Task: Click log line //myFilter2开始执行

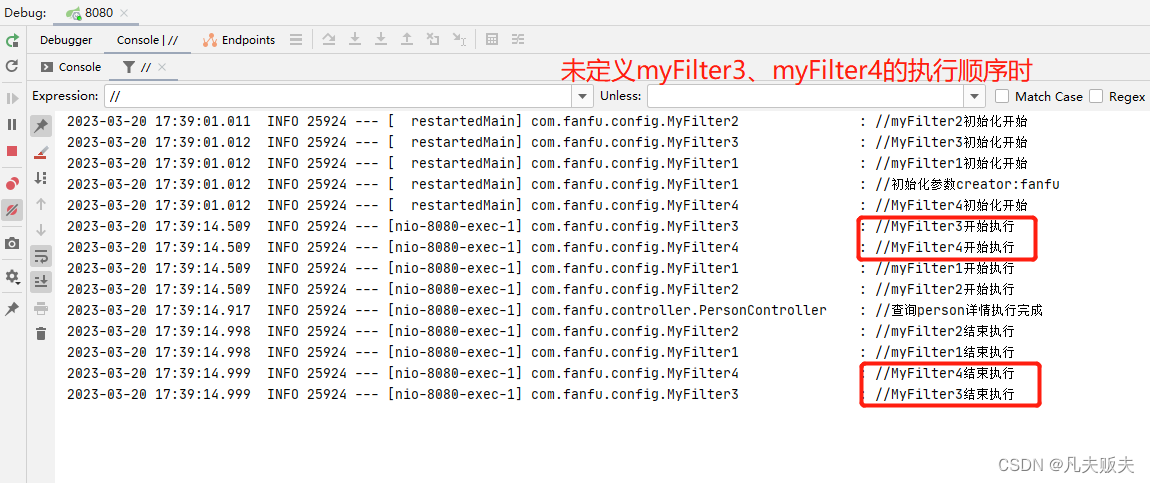Action: pyautogui.click(x=945, y=289)
